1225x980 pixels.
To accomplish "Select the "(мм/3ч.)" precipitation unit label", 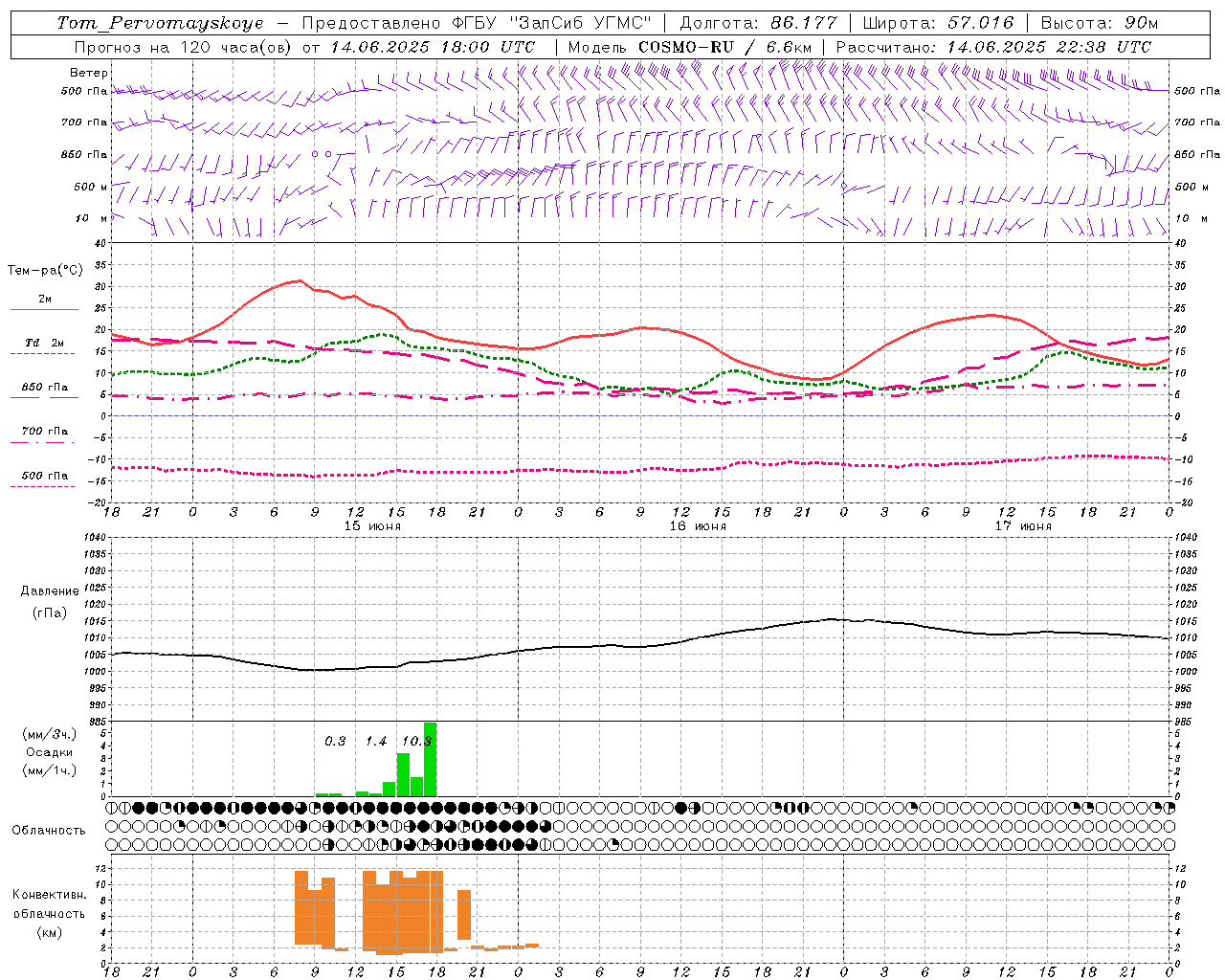I will click(x=49, y=734).
